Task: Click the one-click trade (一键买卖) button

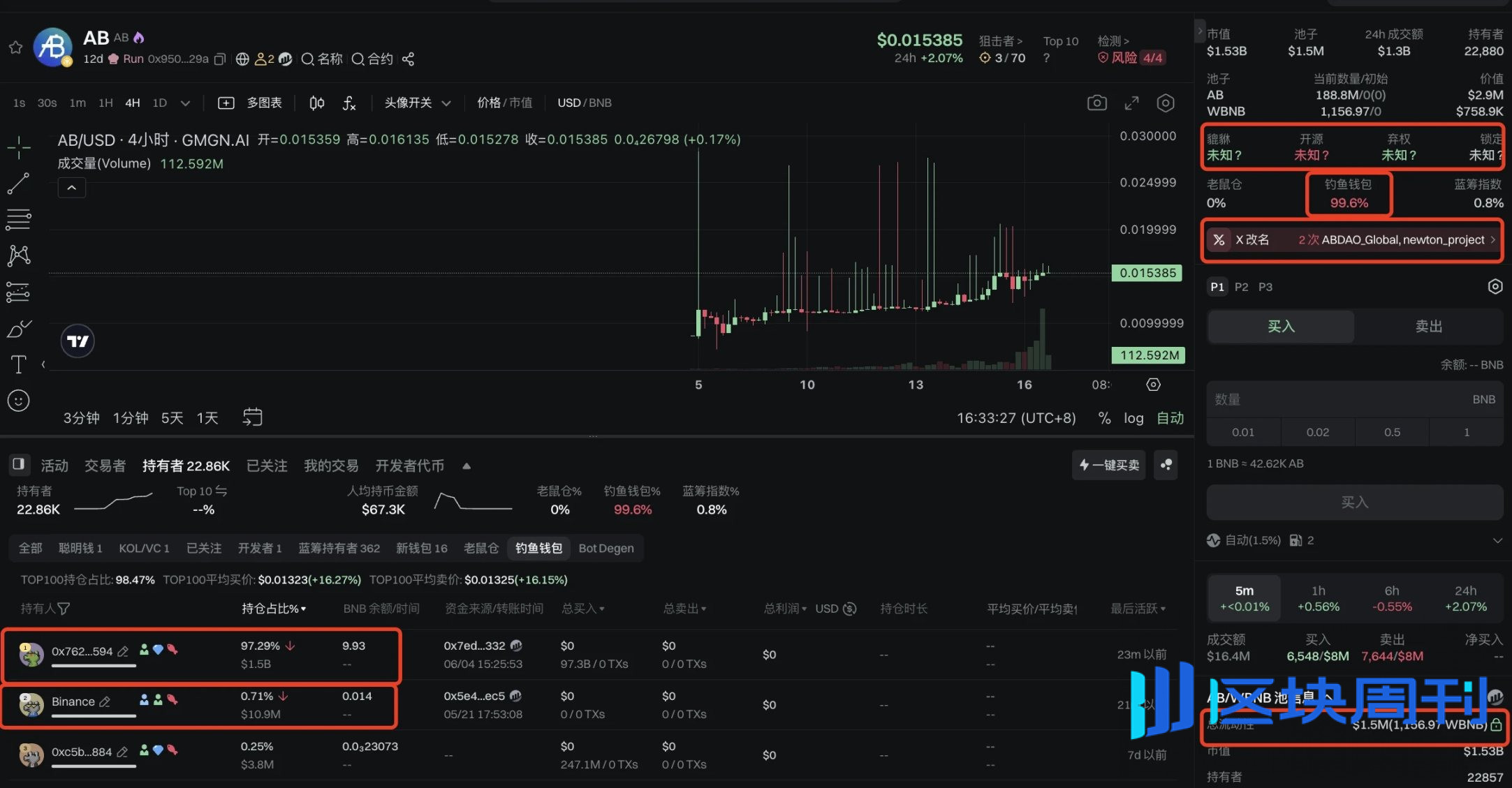Action: tap(1109, 466)
